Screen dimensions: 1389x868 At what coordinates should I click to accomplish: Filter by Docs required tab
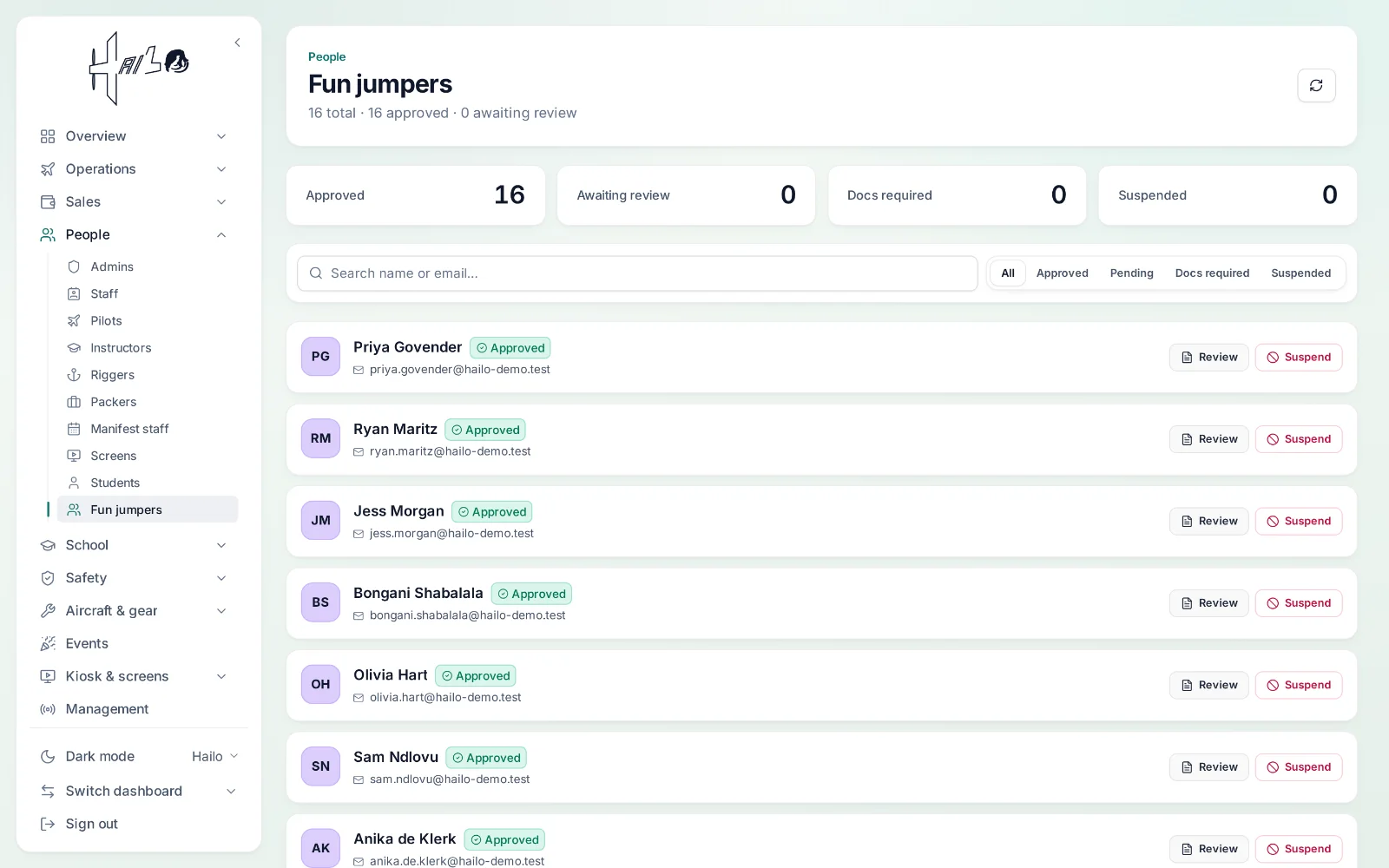[x=1212, y=273]
